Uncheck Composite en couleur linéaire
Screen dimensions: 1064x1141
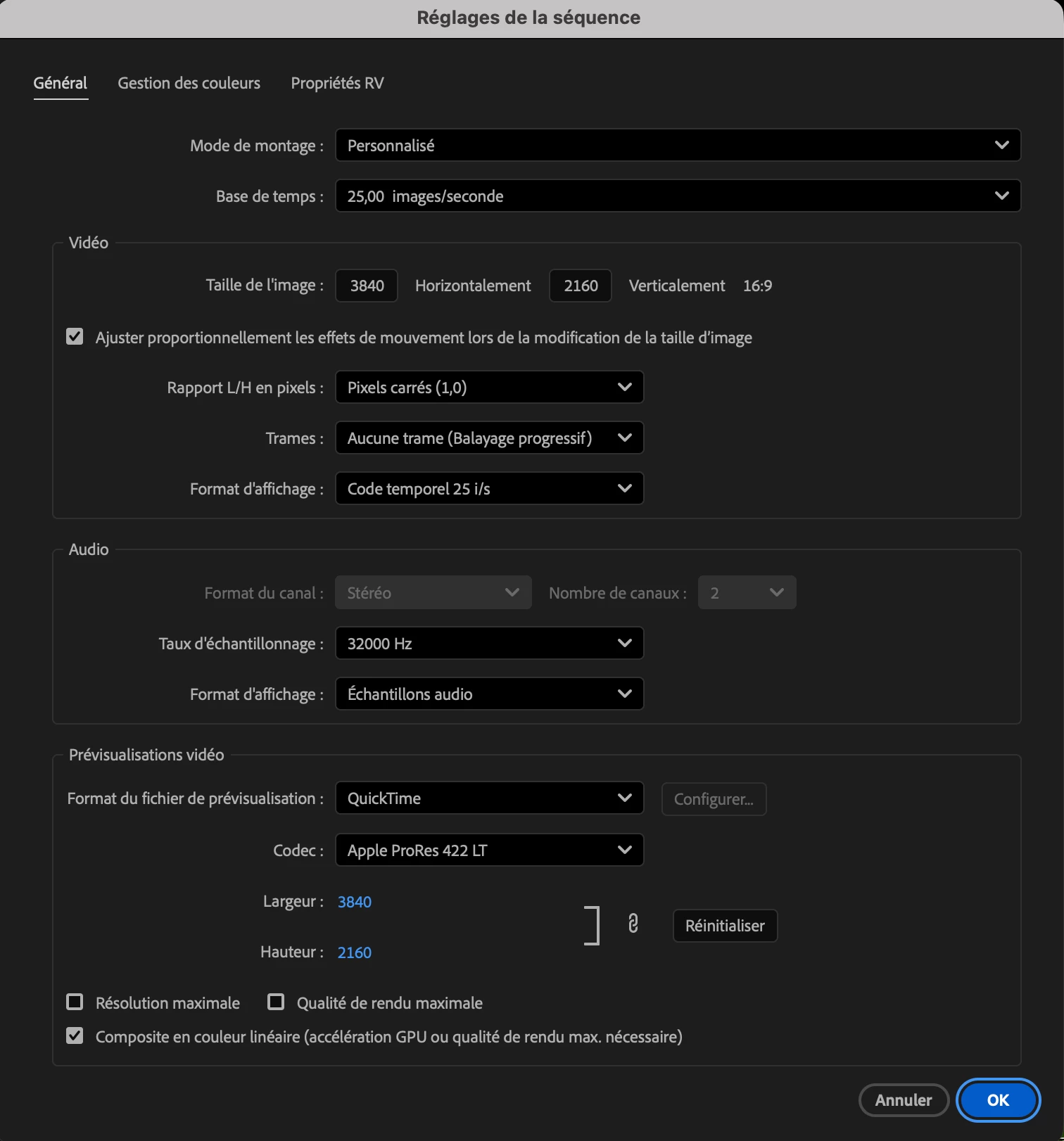(x=75, y=1035)
